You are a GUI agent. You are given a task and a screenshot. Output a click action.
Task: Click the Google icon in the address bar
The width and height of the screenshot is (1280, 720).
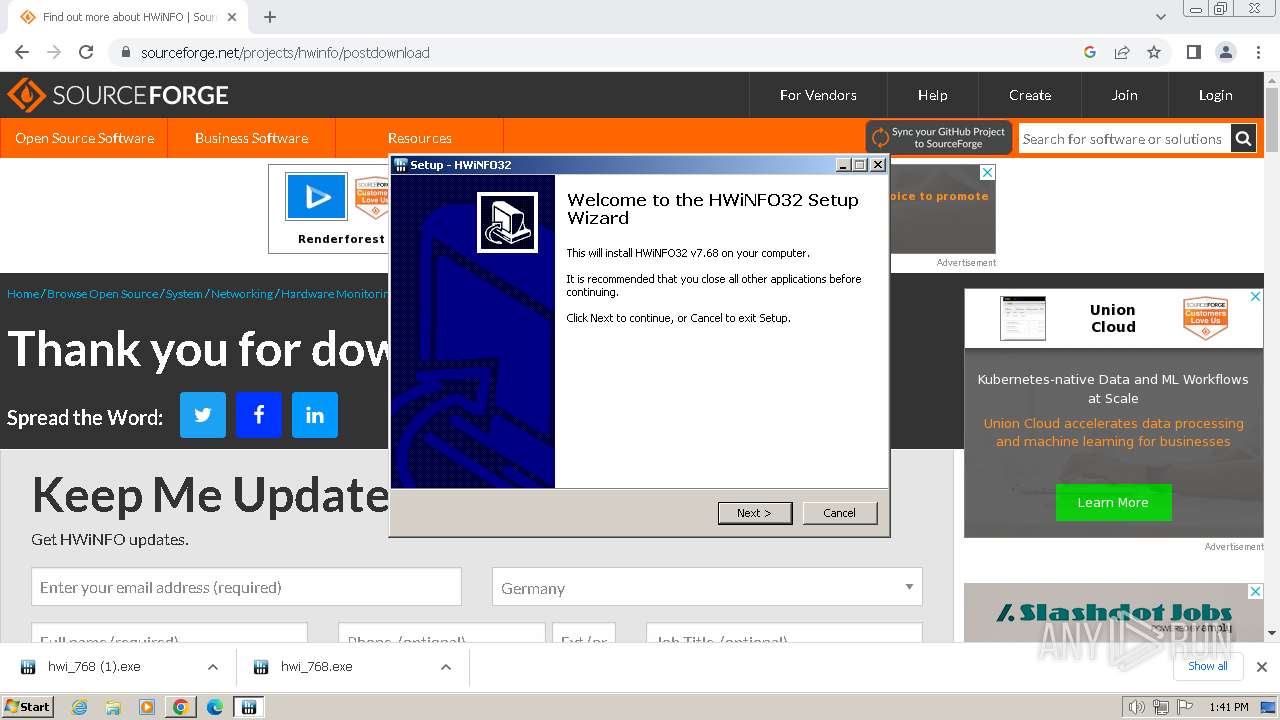[1090, 52]
